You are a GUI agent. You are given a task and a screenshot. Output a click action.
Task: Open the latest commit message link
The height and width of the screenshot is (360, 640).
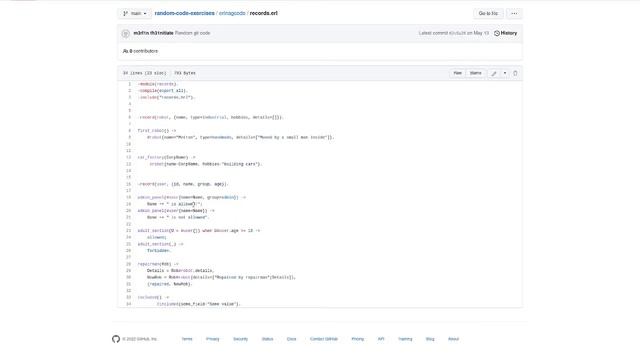pos(193,33)
